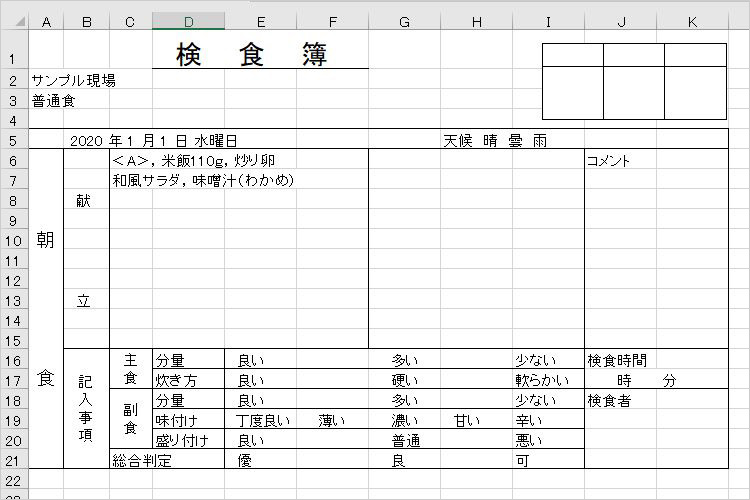This screenshot has height=500, width=750.
Task: Click cell with サンプル現場
Action: (74, 80)
